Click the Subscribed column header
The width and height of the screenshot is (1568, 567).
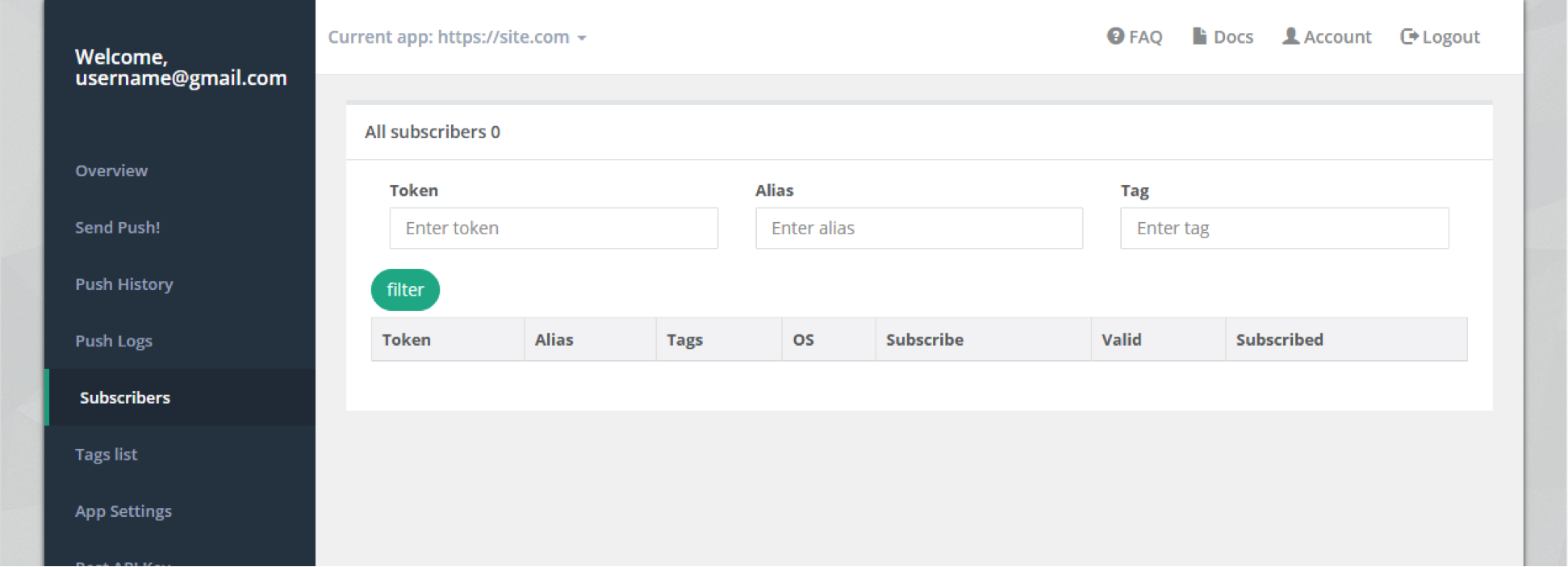(1279, 340)
